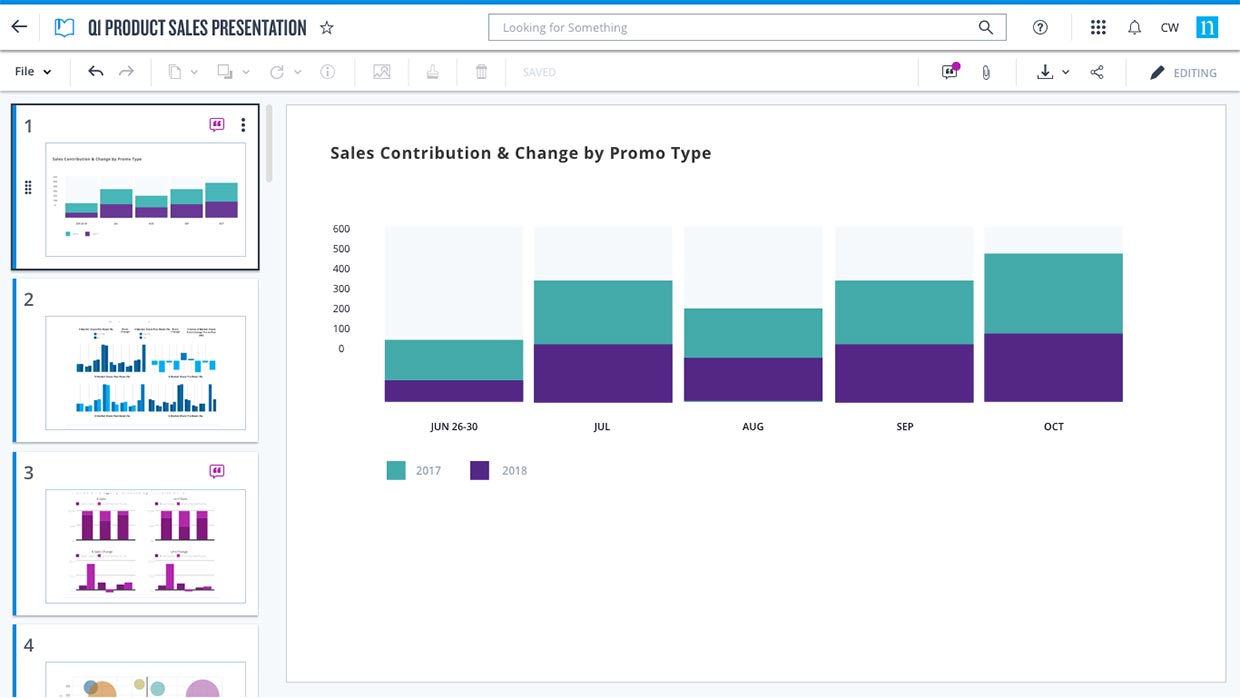Open slide 1 comment quote icon

pyautogui.click(x=217, y=125)
